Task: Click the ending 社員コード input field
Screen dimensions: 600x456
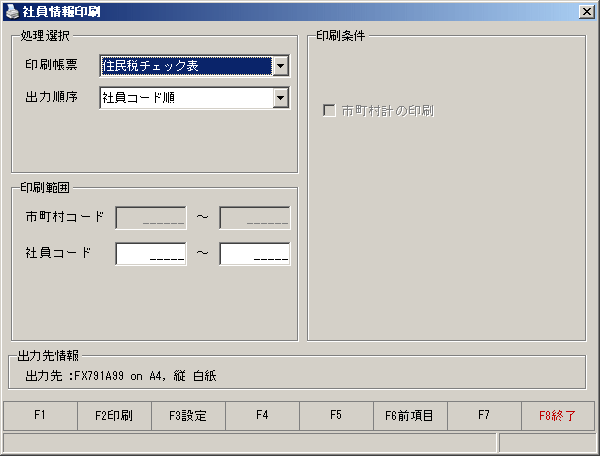Action: 255,253
